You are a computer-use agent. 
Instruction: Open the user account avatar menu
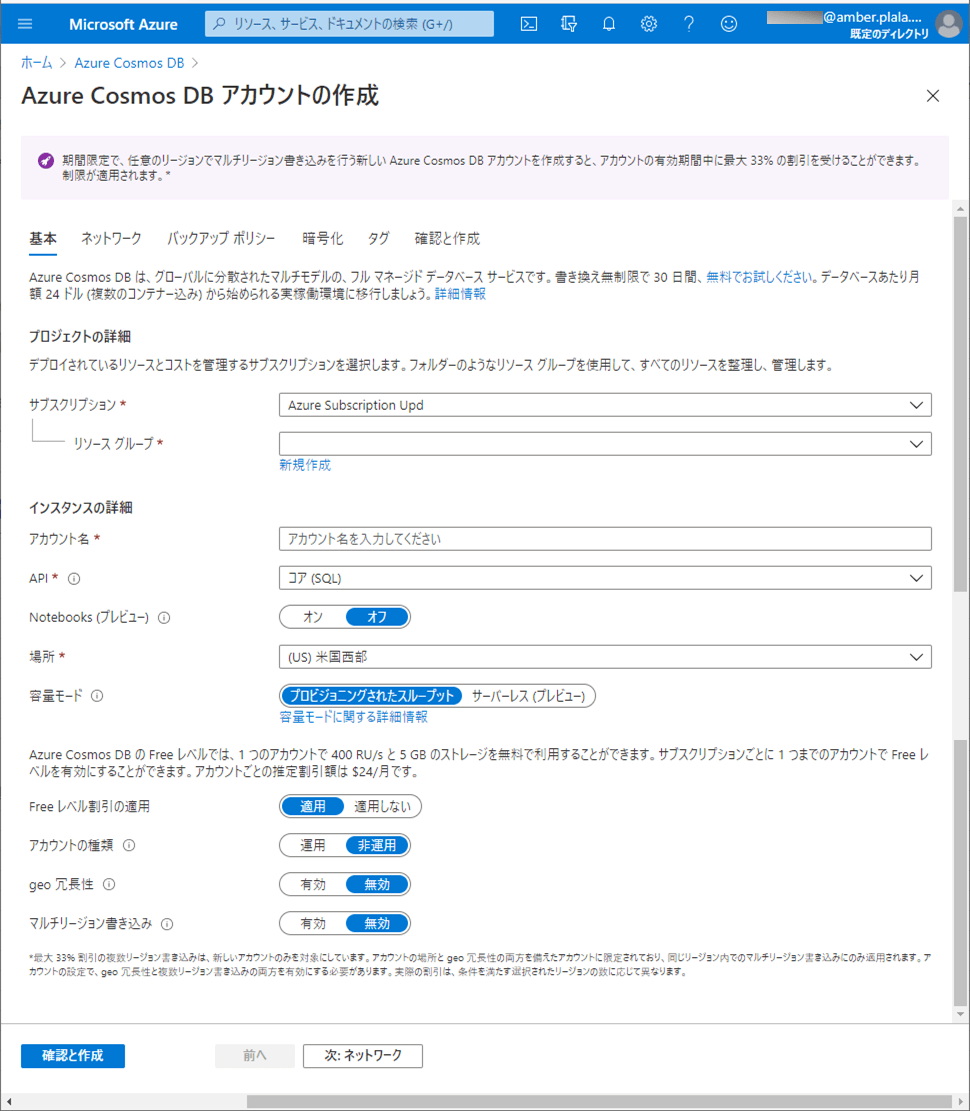[x=949, y=24]
